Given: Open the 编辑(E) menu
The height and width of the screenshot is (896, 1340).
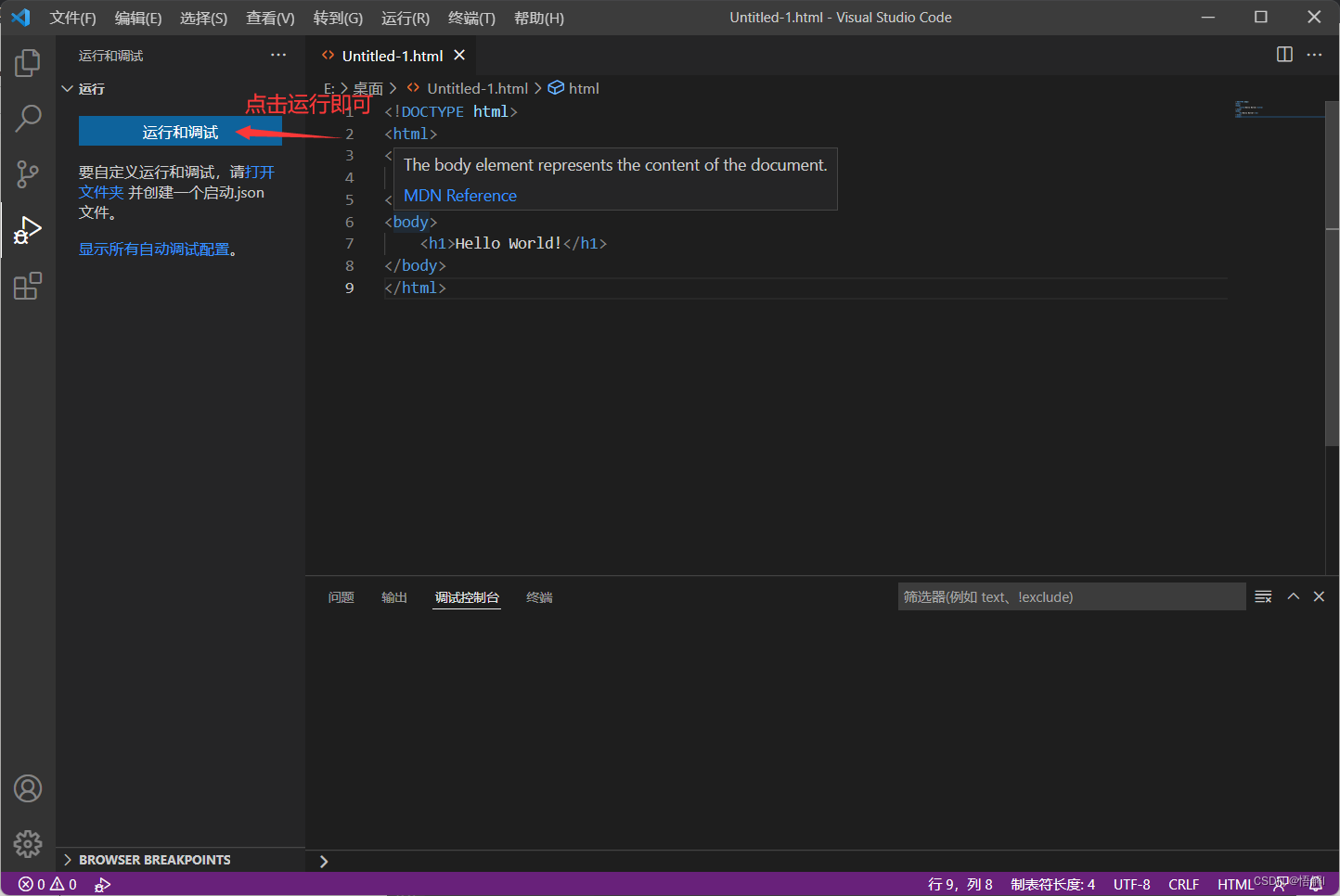Looking at the screenshot, I should click(x=138, y=18).
